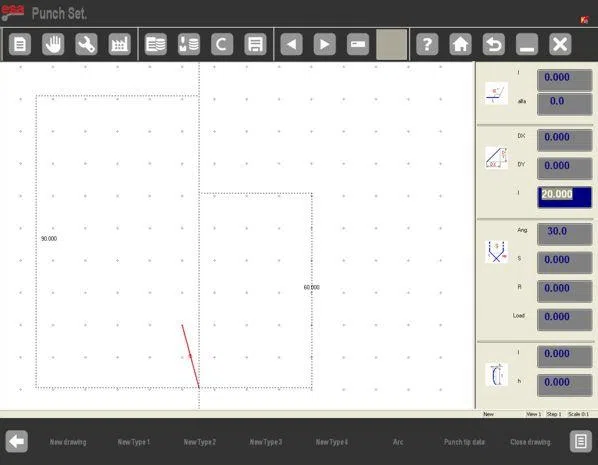Select New Type 4 option
This screenshot has height=465, width=598.
pos(332,442)
